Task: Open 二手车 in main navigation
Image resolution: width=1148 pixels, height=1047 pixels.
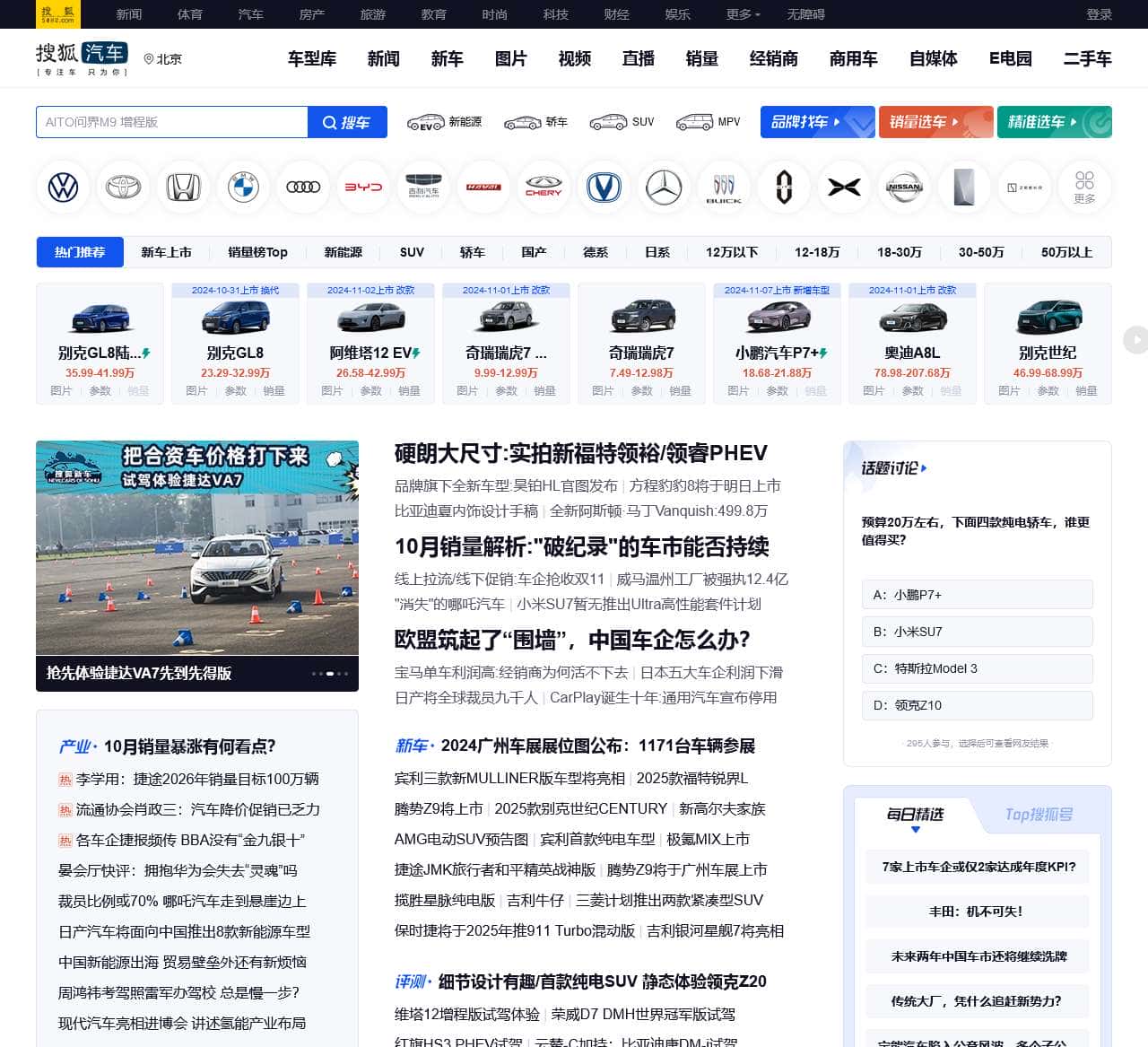Action: (x=1087, y=58)
